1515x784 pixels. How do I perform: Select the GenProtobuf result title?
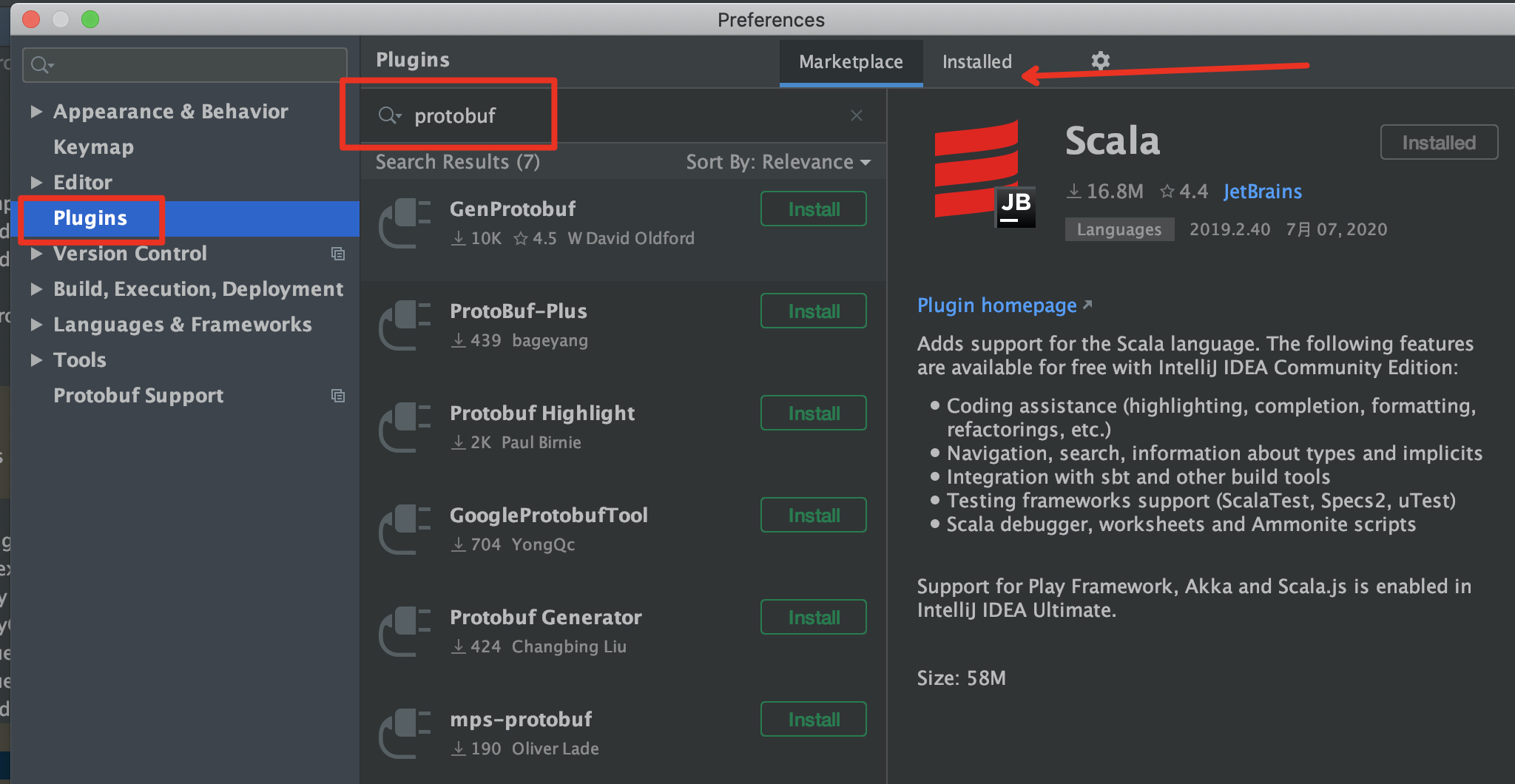(513, 209)
